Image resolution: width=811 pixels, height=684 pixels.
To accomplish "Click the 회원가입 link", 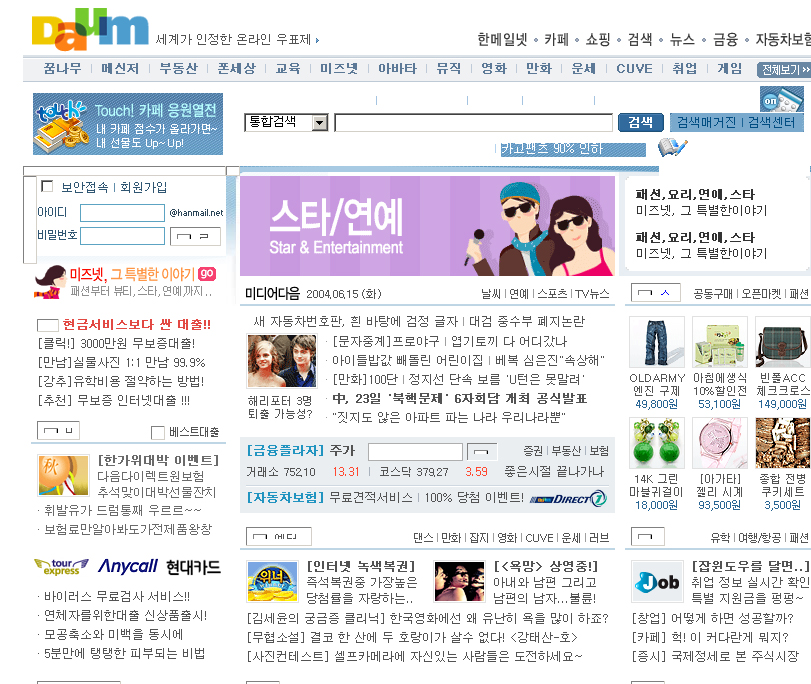I will point(144,187).
